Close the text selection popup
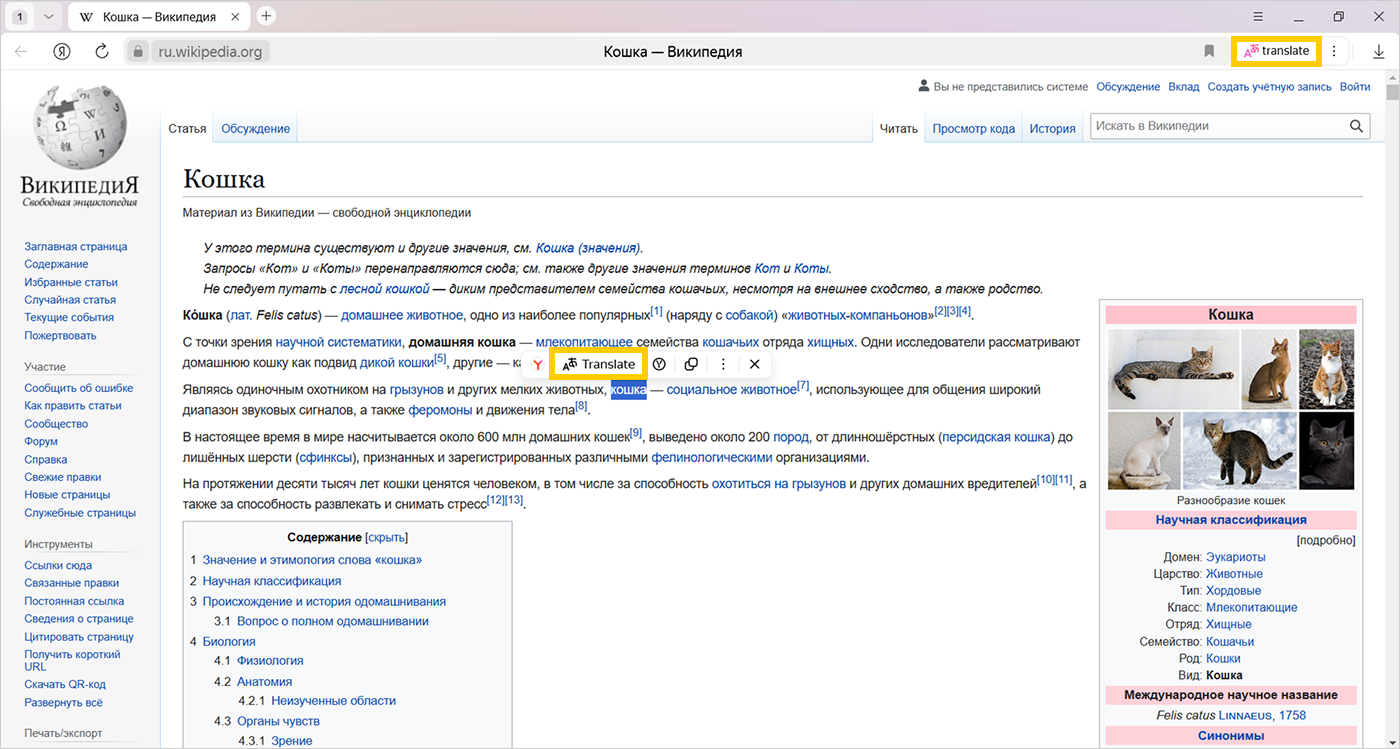 click(755, 364)
